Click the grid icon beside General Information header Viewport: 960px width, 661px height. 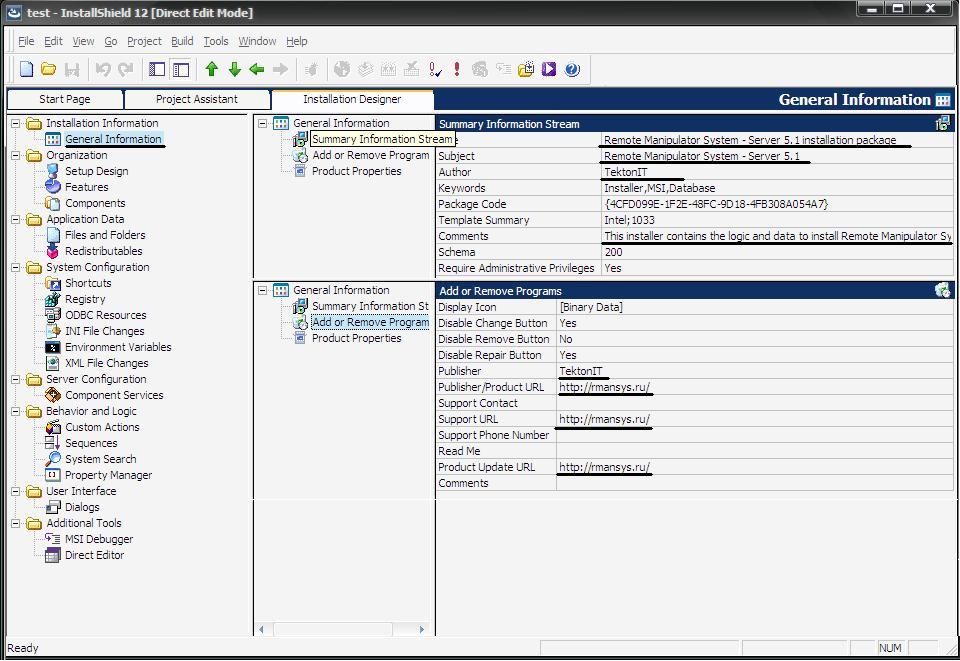point(943,100)
